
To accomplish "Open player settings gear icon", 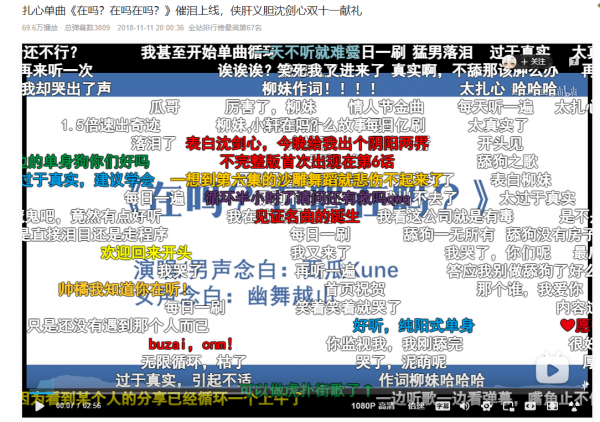I will coord(486,406).
